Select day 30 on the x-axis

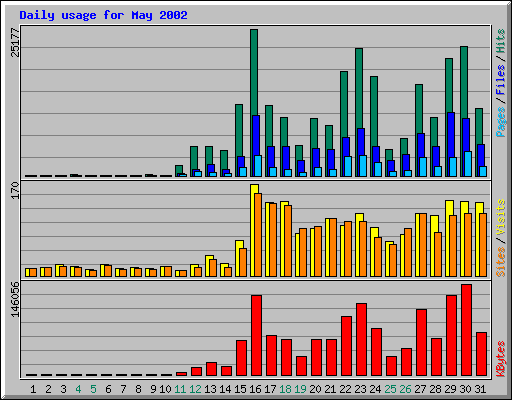point(465,389)
